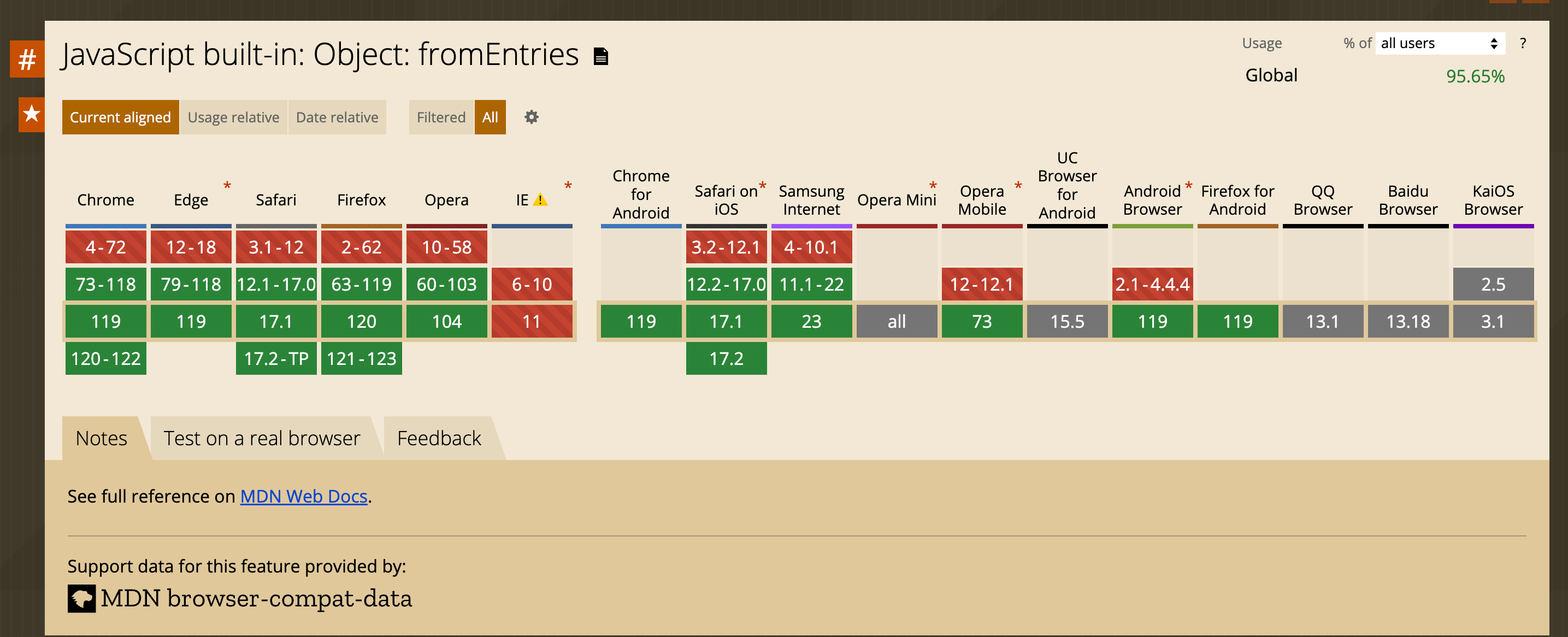
Task: Click Baidu Browser 13.18 cell
Action: pyautogui.click(x=1408, y=321)
